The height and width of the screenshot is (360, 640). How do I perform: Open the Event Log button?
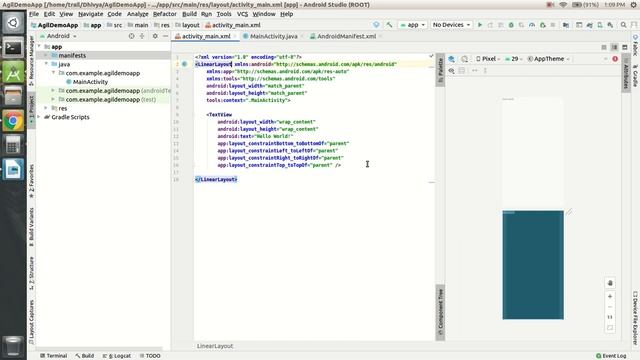[x=611, y=356]
